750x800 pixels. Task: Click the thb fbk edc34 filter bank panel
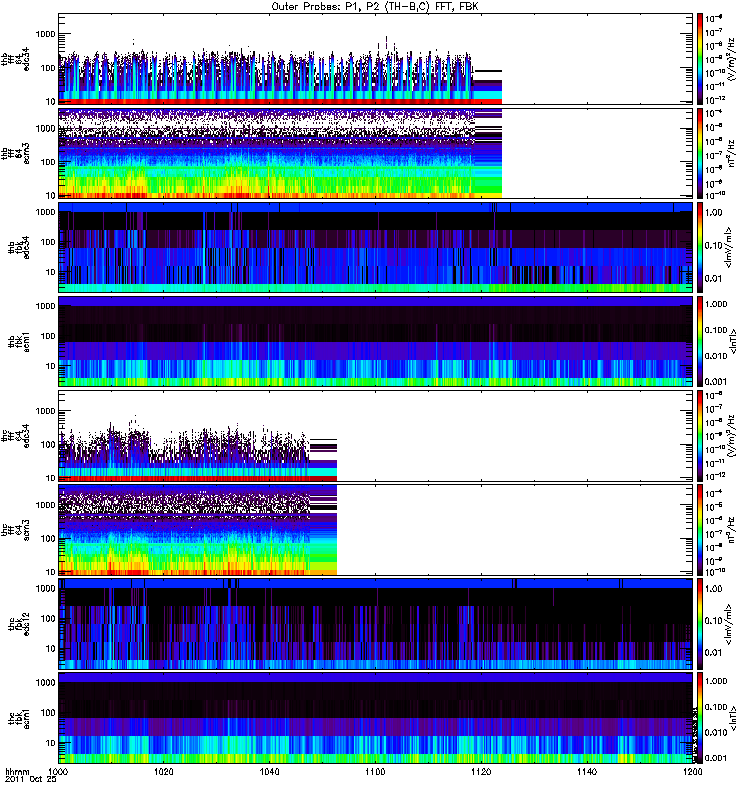(x=375, y=247)
